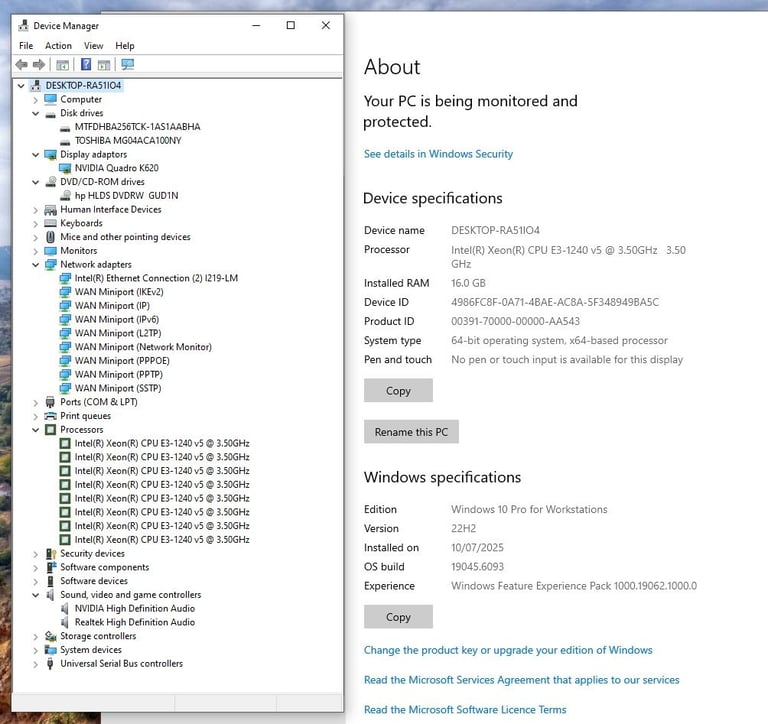The image size is (768, 724).
Task: Expand the Storage controllers category chevron
Action: click(35, 637)
